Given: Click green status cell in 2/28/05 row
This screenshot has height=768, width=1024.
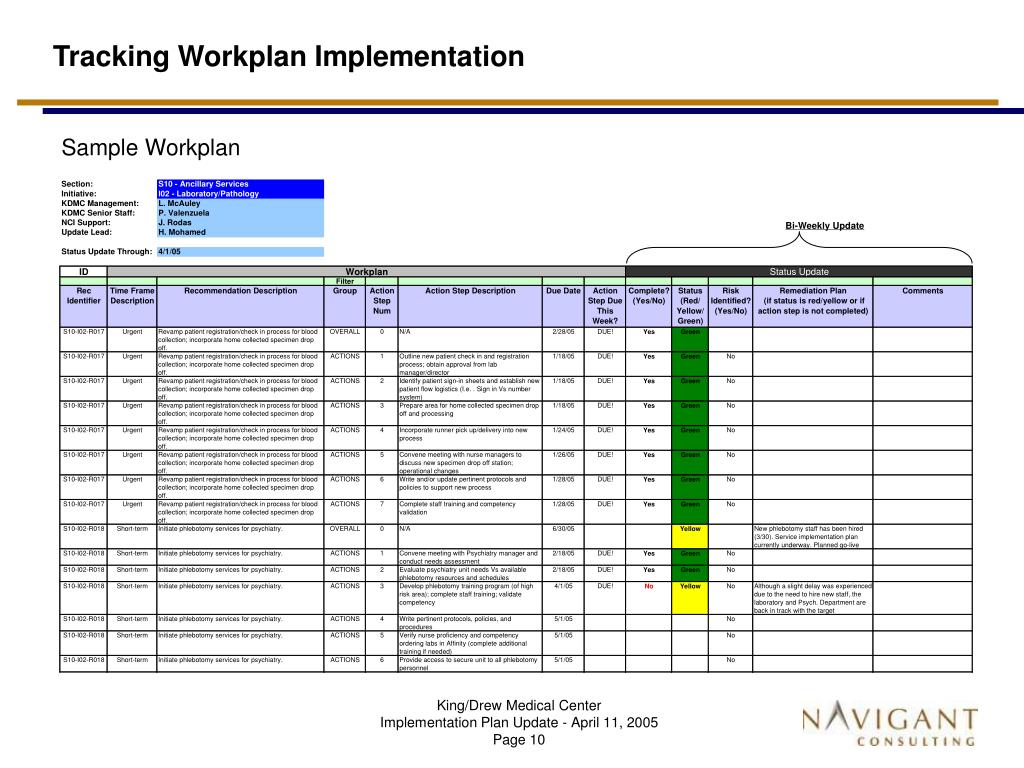Looking at the screenshot, I should [690, 339].
